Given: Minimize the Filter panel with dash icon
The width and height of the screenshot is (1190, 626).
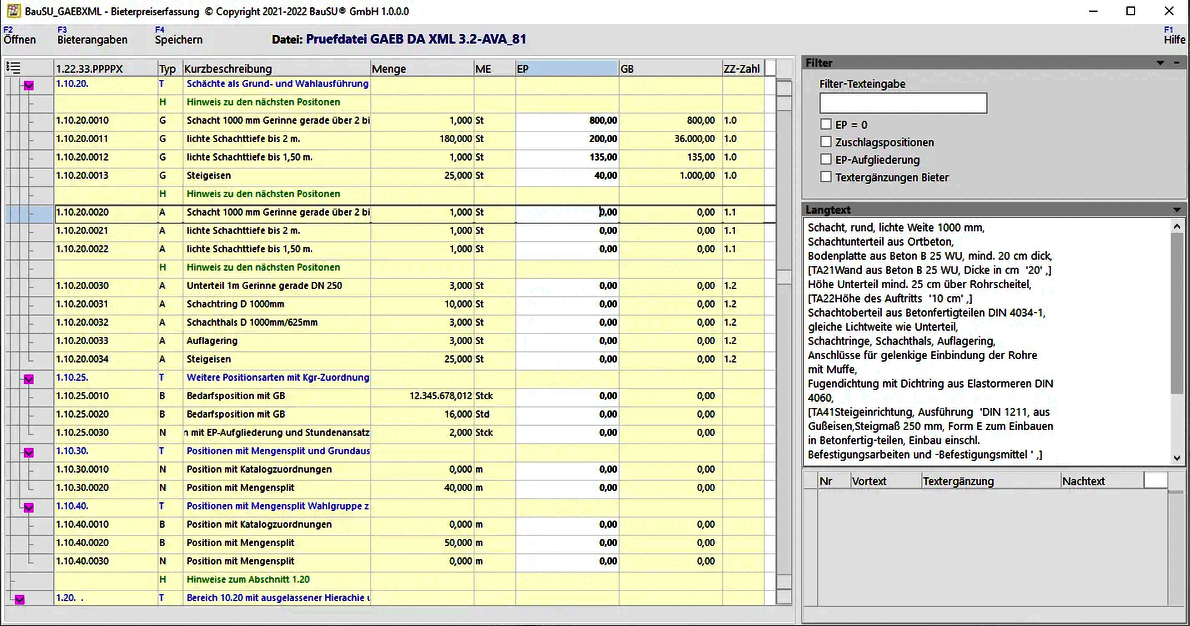Looking at the screenshot, I should click(x=1177, y=63).
